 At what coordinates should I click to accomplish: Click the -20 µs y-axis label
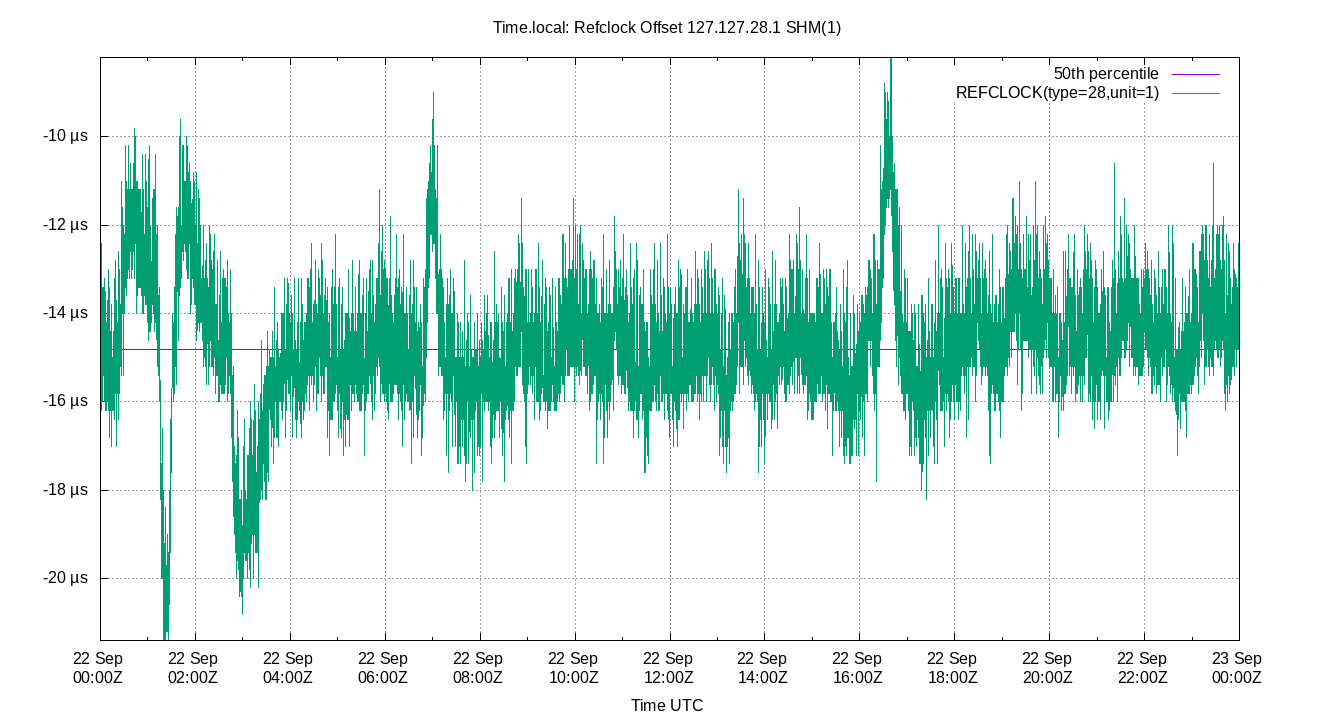click(66, 578)
